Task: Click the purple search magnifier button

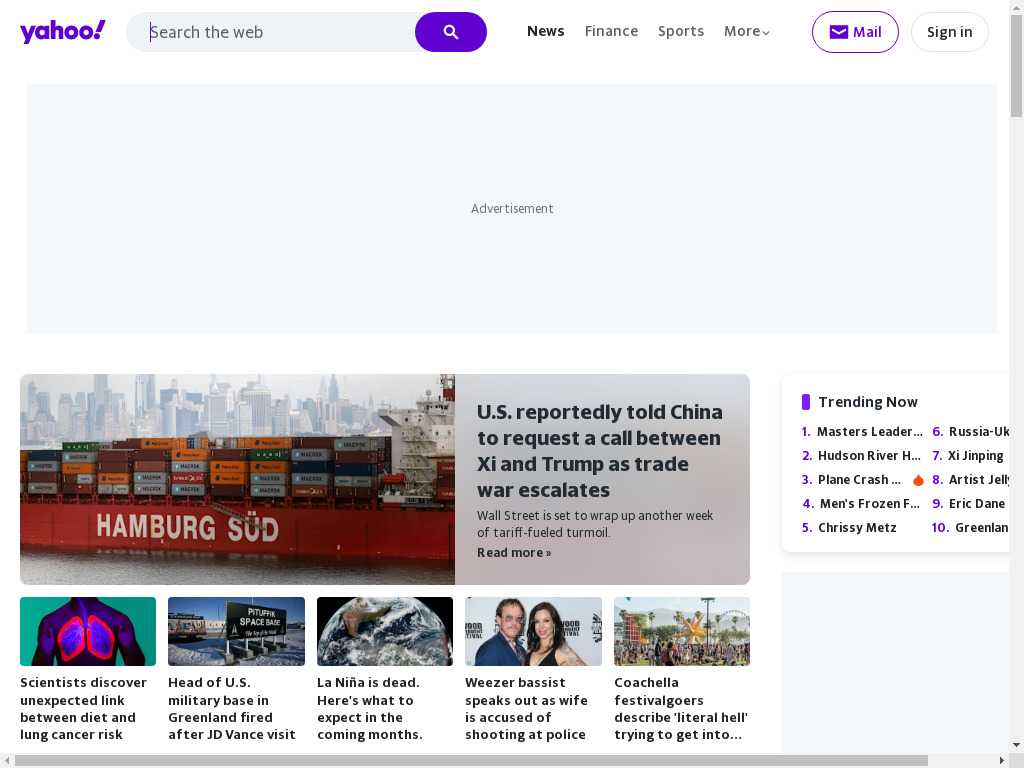Action: point(451,32)
